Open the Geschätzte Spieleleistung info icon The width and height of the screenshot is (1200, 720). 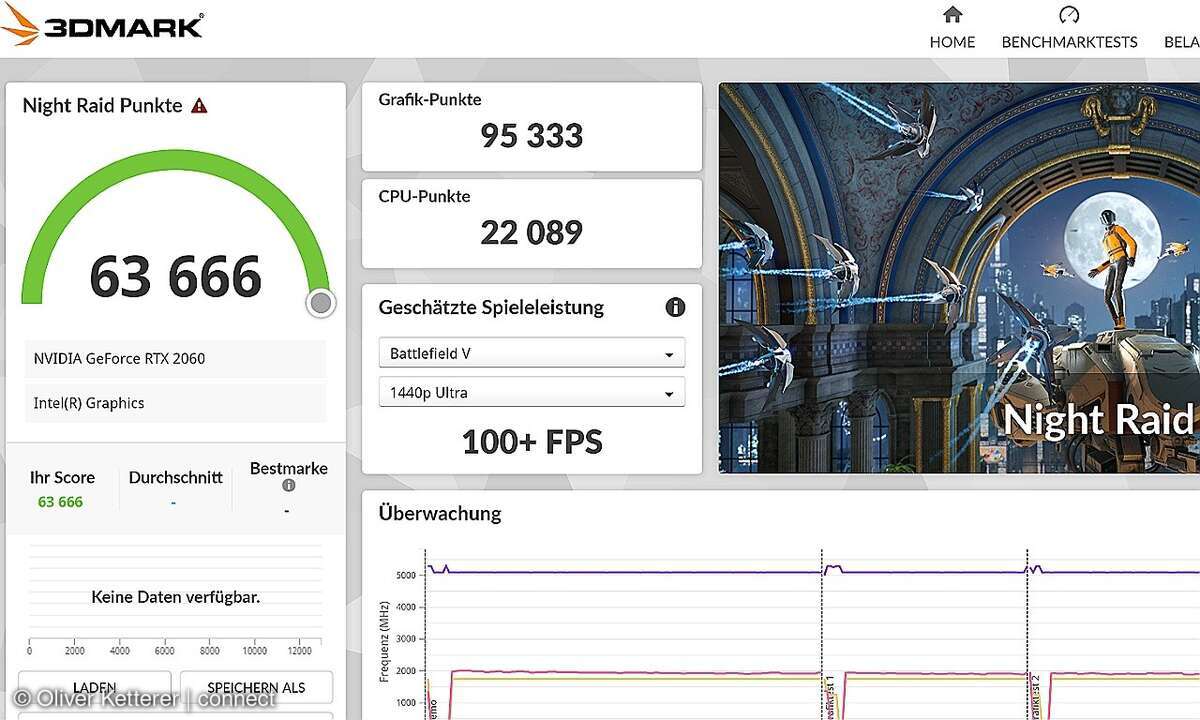[x=675, y=307]
